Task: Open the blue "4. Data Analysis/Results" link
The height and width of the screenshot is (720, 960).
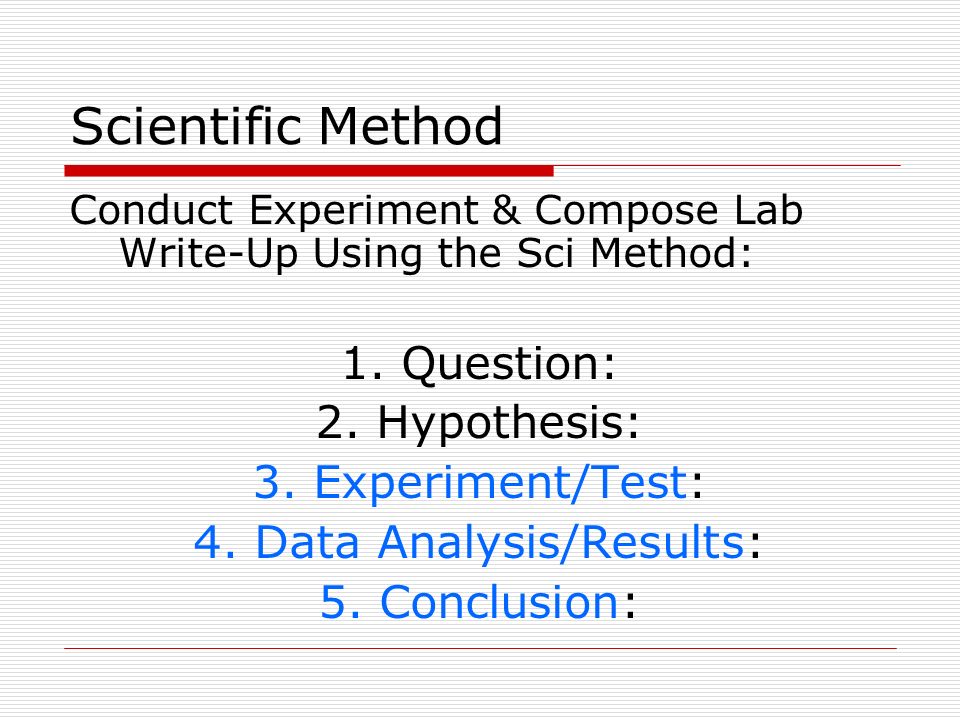Action: click(469, 542)
